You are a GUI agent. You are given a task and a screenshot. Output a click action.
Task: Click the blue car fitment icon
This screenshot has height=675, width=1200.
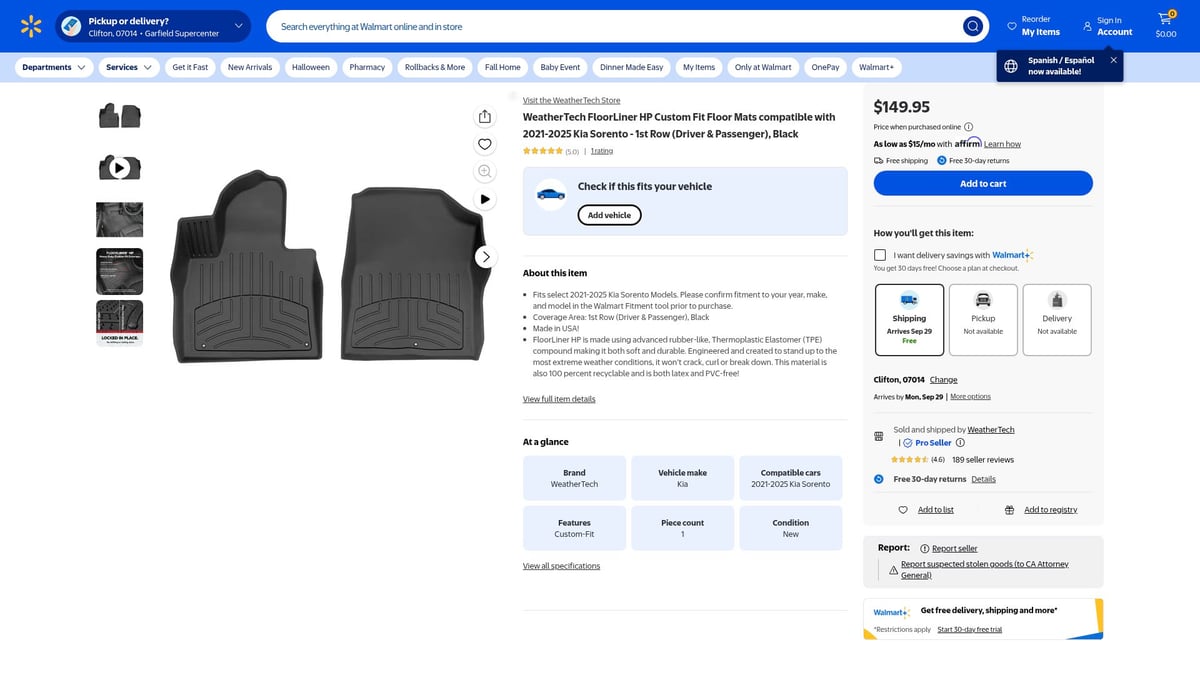551,194
